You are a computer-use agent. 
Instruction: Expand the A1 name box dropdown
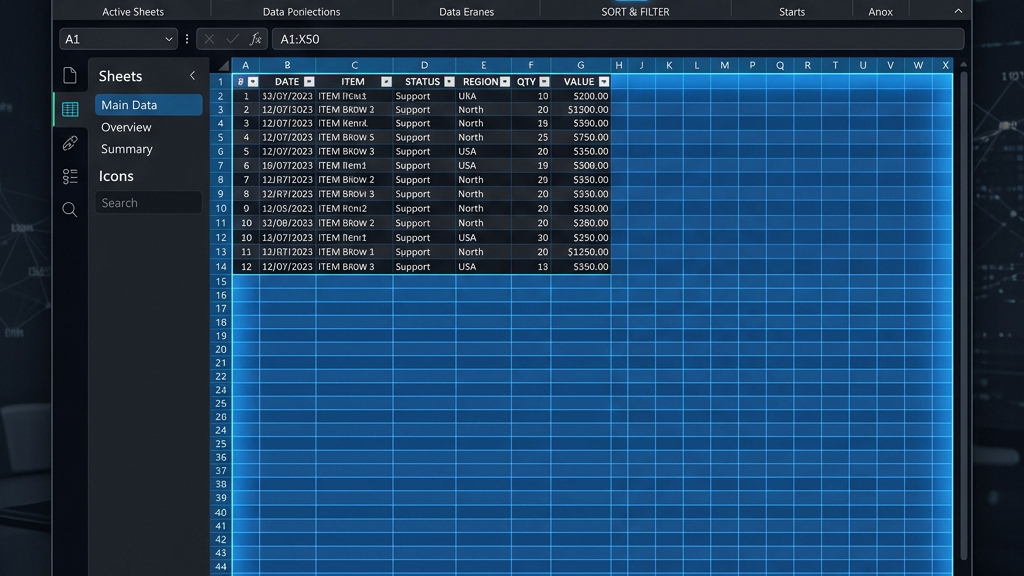tap(168, 39)
